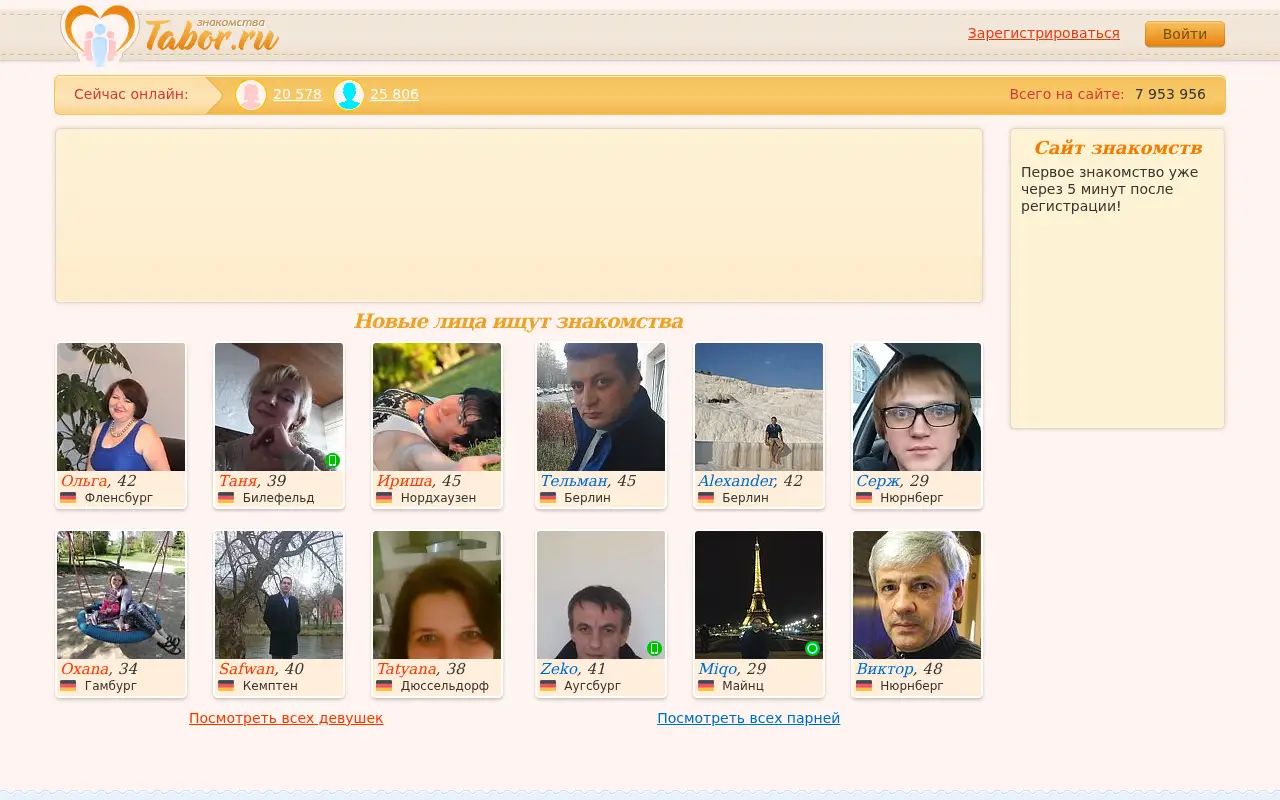Click the German flag beside Билефельд
This screenshot has height=800, width=1280.
(226, 498)
